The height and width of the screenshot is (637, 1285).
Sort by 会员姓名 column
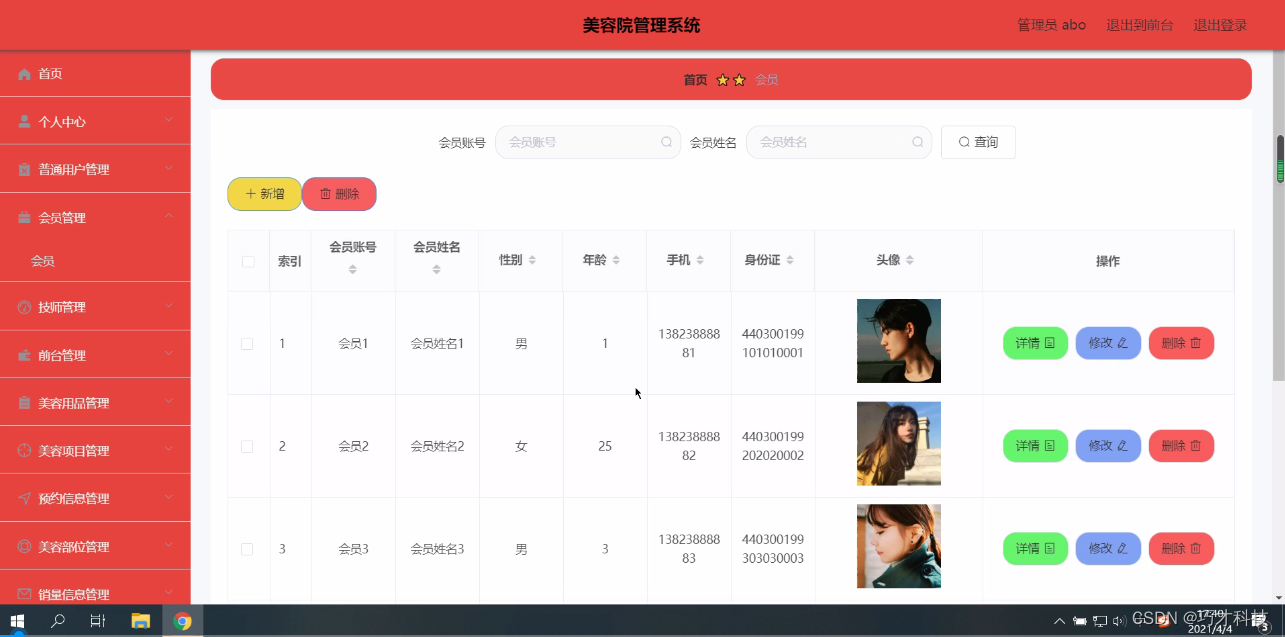(436, 269)
